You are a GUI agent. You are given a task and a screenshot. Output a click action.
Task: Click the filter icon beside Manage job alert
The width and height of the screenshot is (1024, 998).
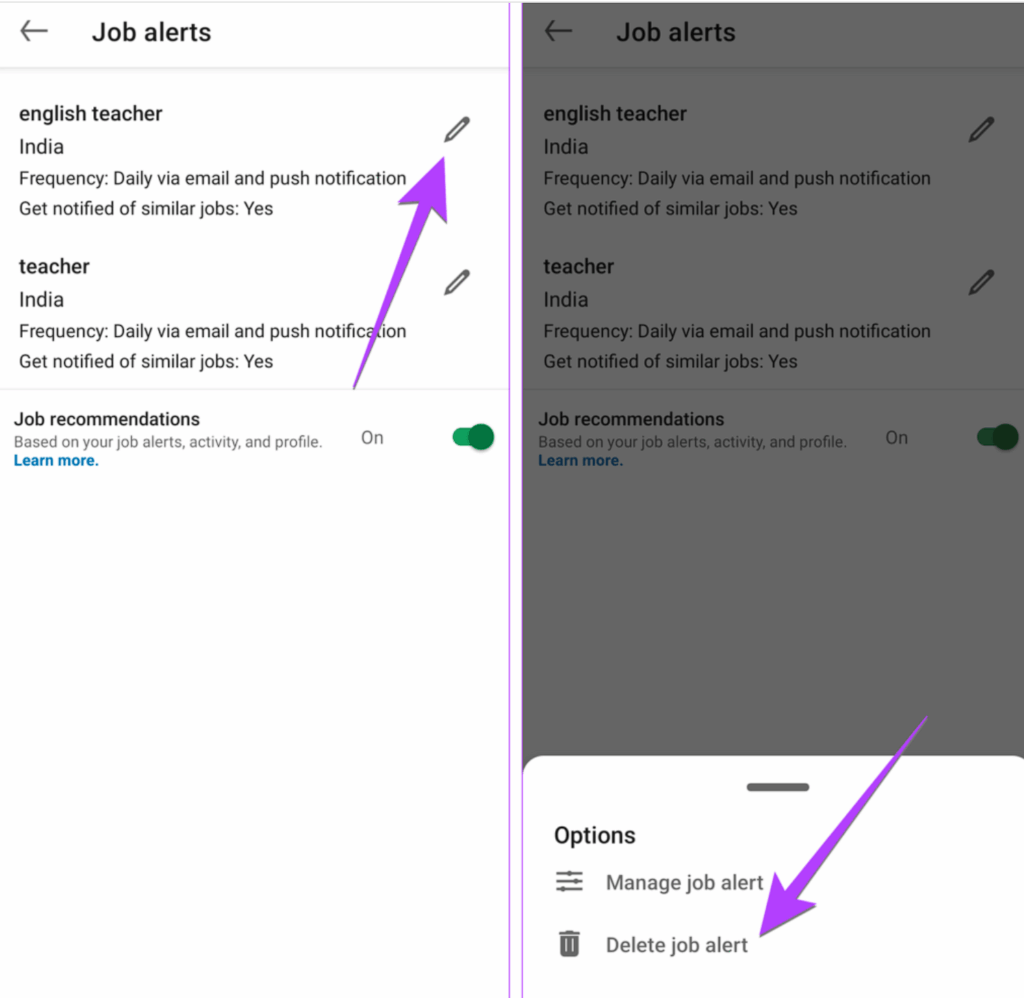[x=569, y=881]
